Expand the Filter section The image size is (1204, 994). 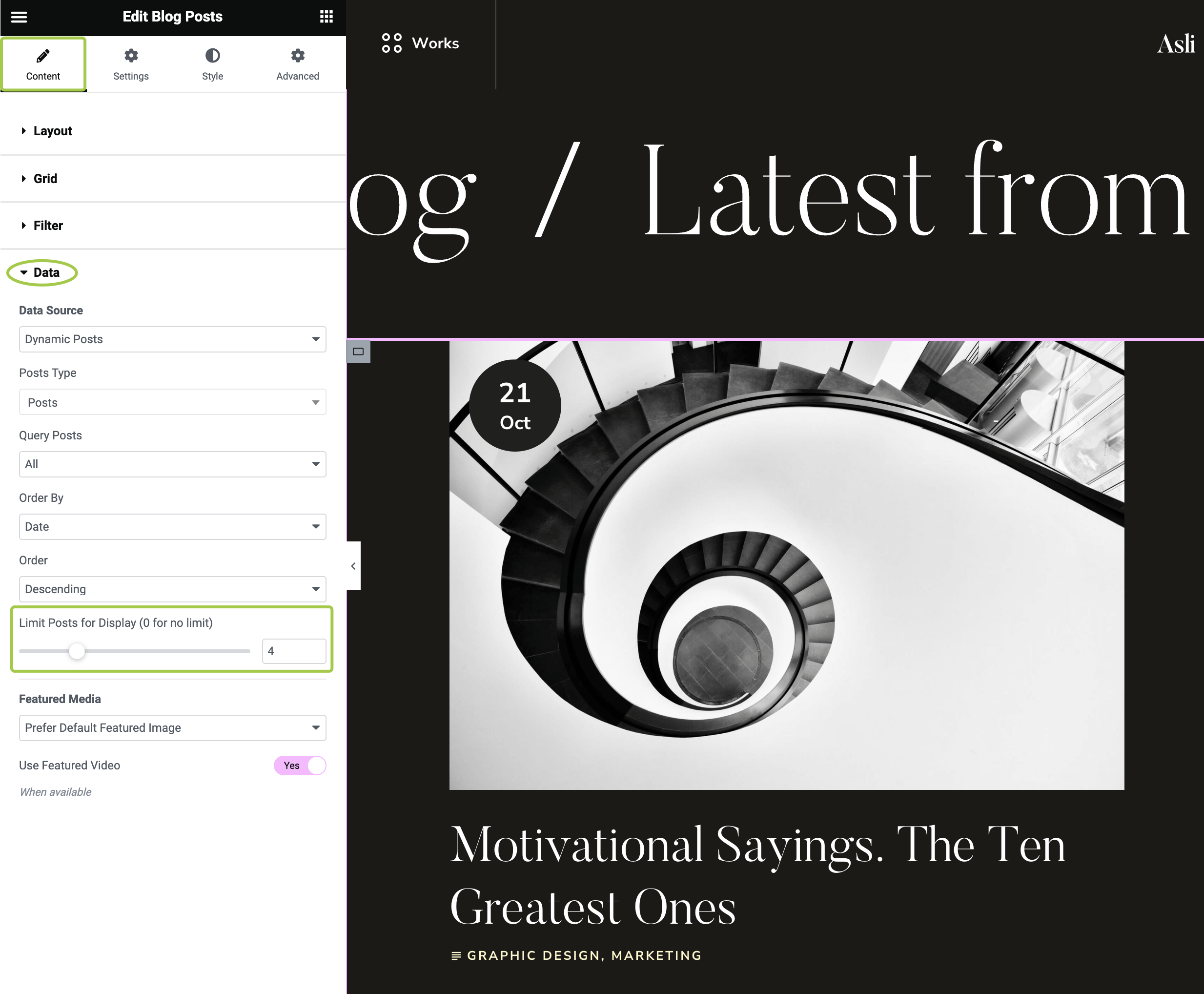pyautogui.click(x=48, y=226)
